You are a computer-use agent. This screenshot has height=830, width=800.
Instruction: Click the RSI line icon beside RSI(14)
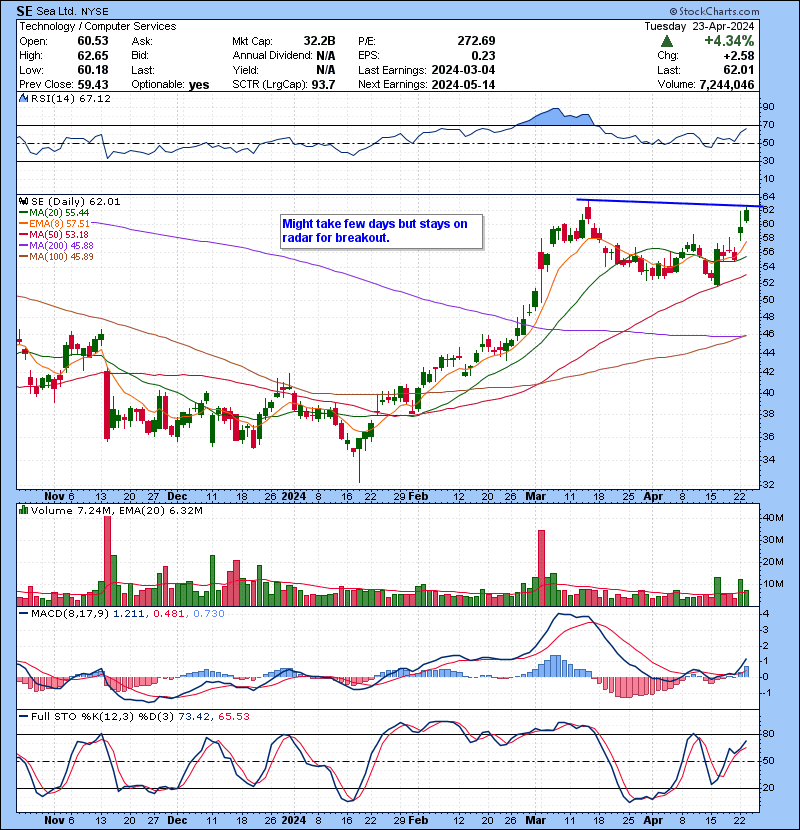[23, 98]
